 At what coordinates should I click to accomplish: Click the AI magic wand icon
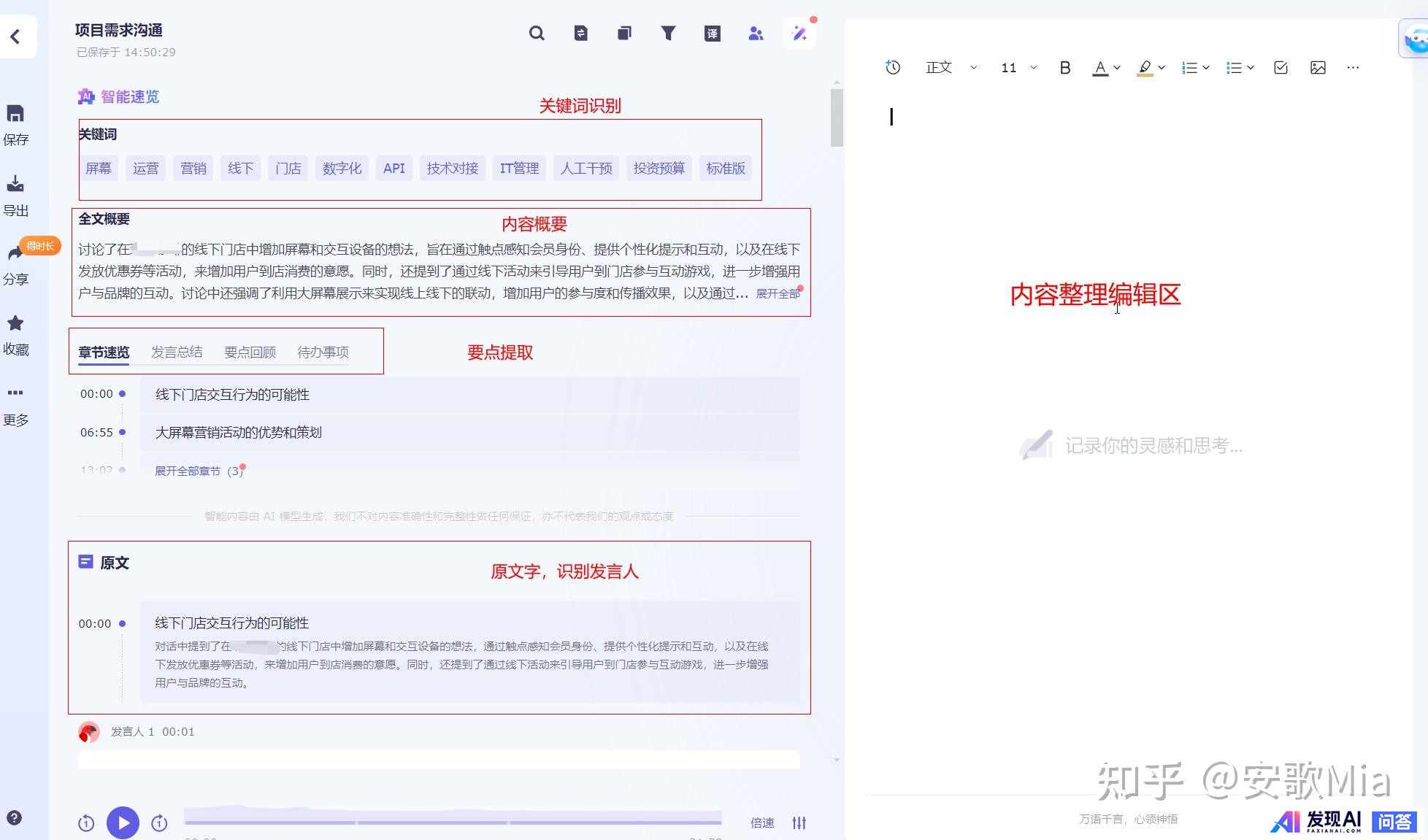[799, 34]
